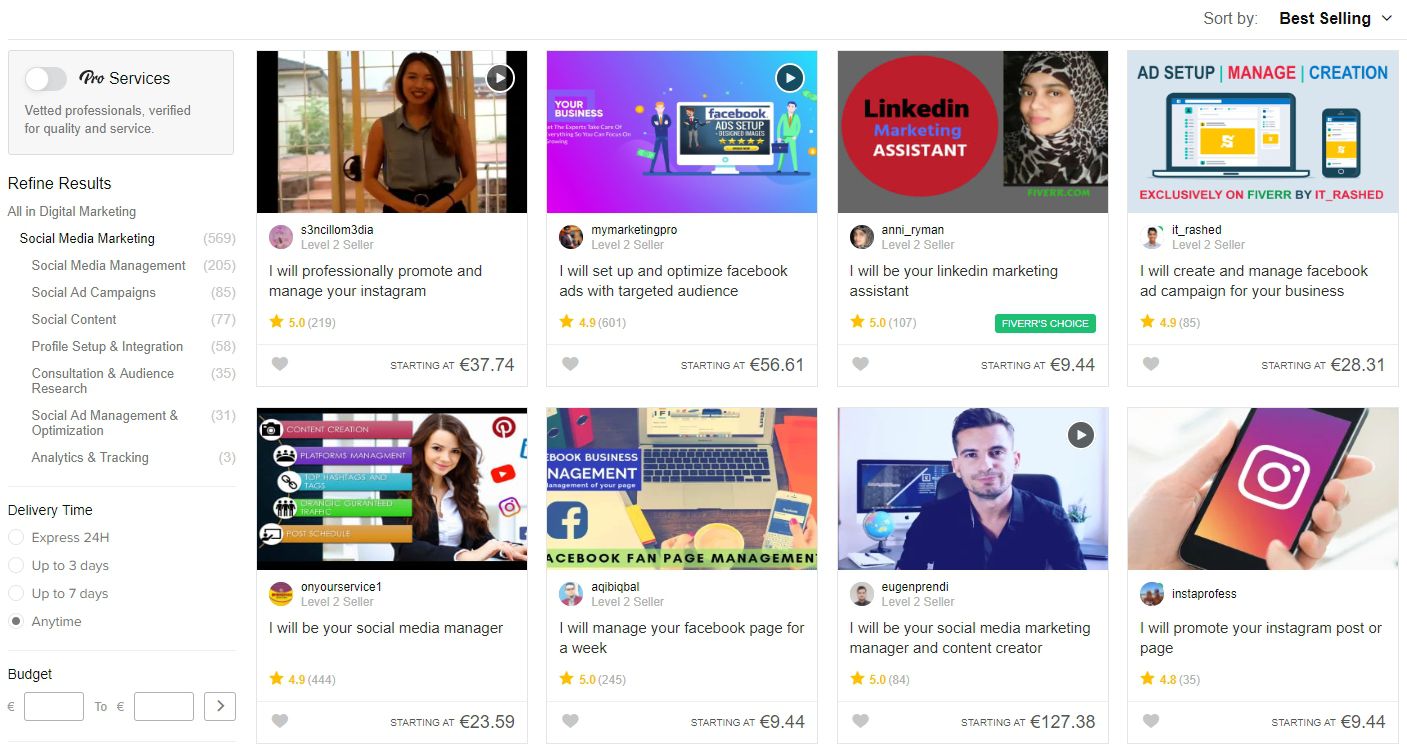Select Social Media Management subcategory
Viewport: 1407px width, 750px height.
pos(109,266)
